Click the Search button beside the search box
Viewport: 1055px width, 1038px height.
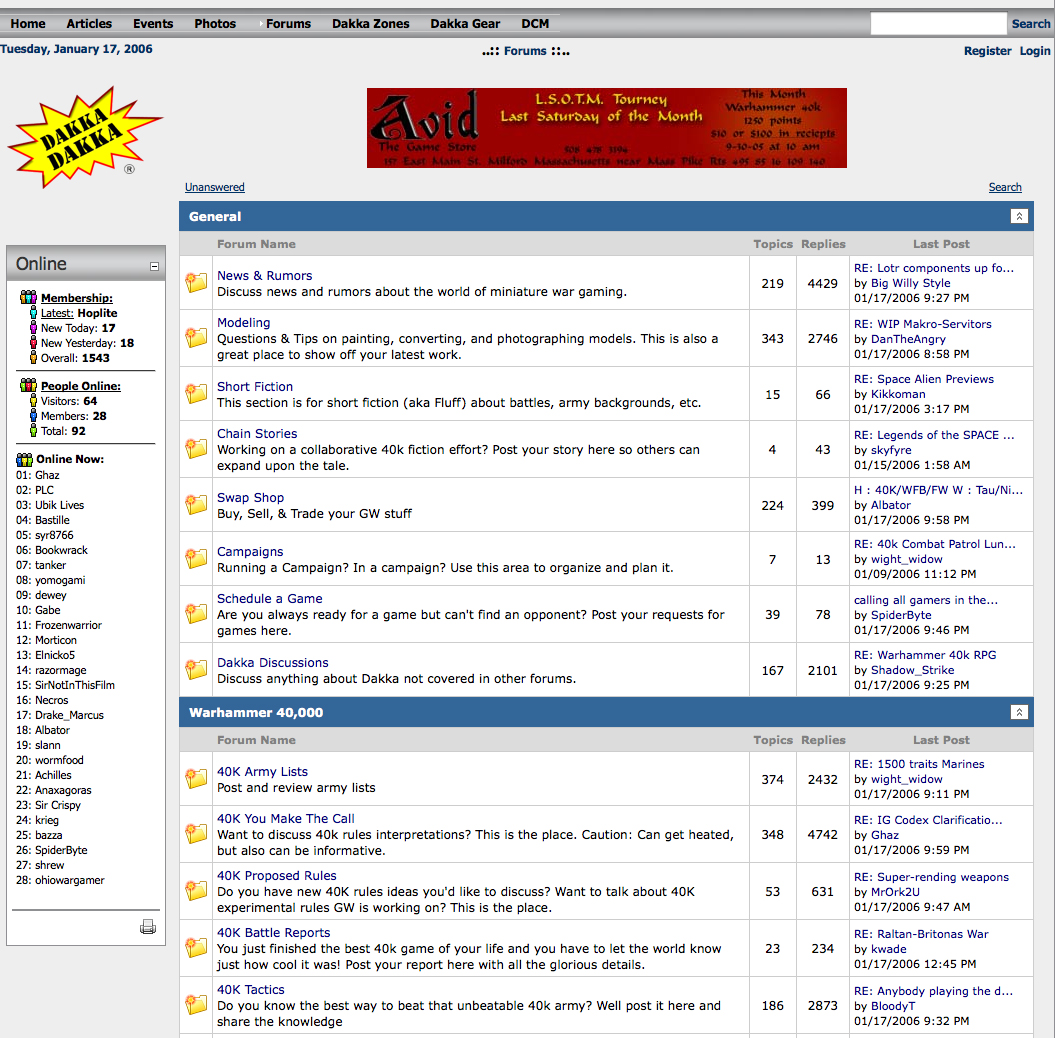point(1030,24)
